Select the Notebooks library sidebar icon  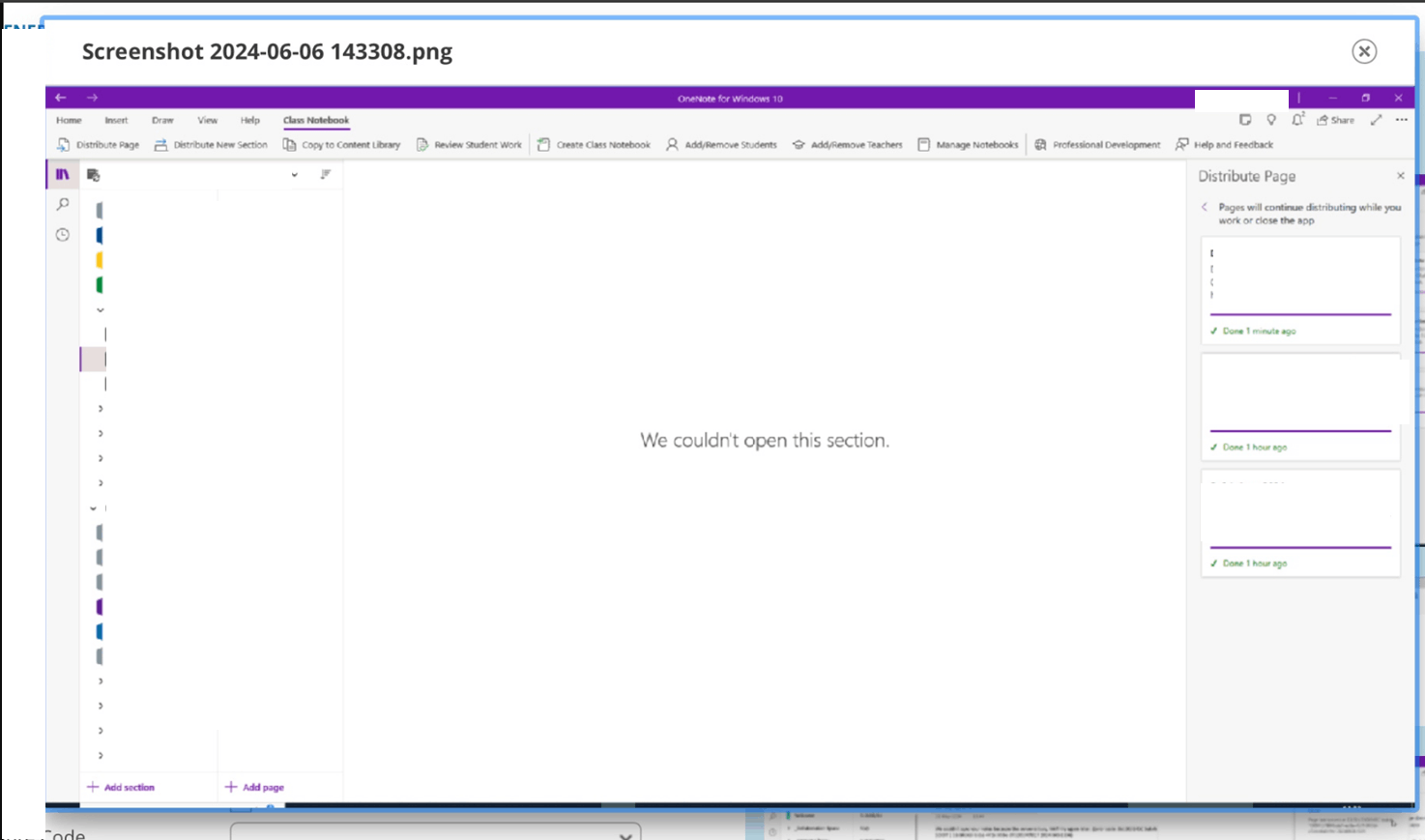(x=62, y=174)
